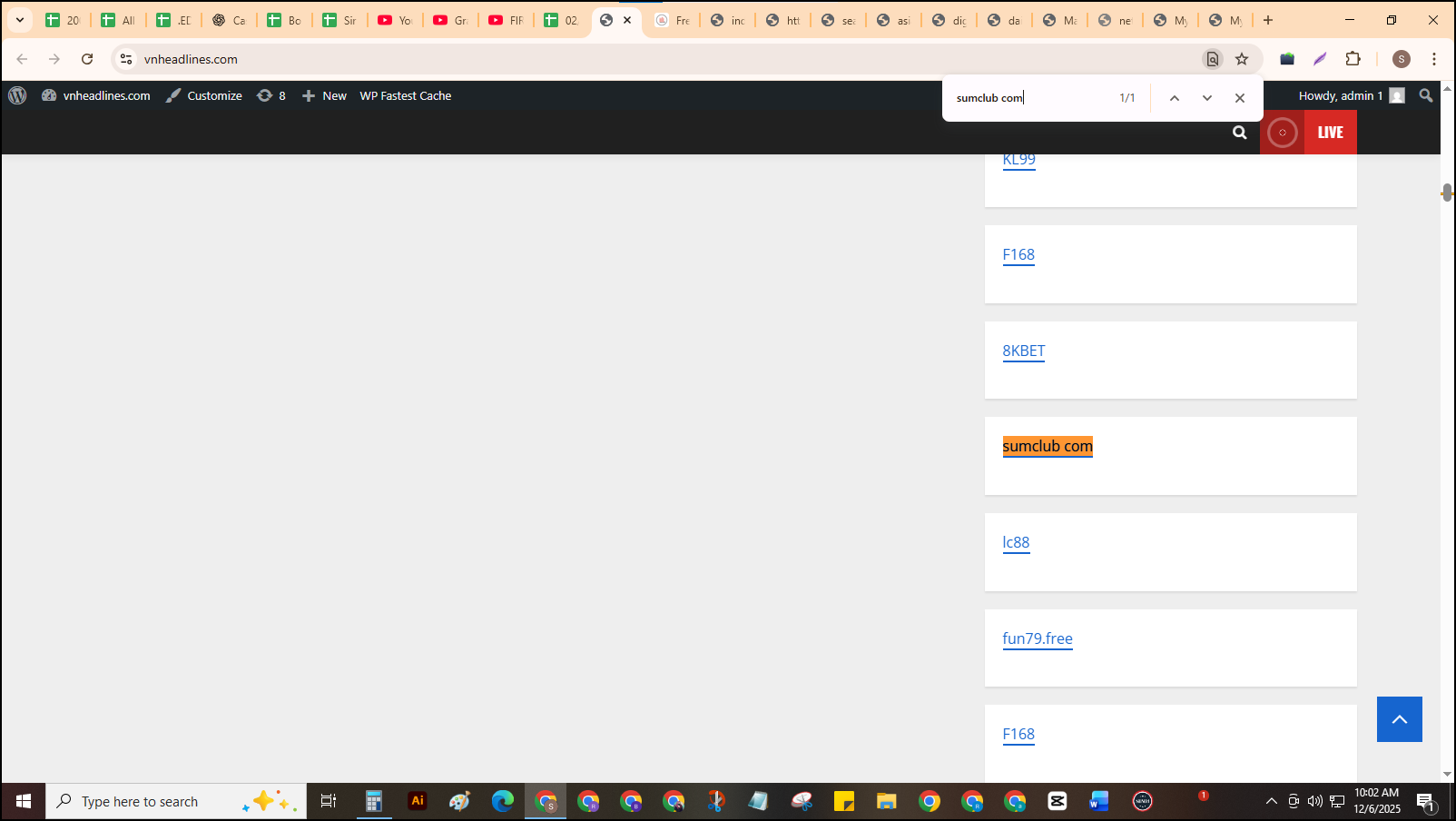Open Microsoft Word from the taskbar
Viewport: 1456px width, 821px height.
[x=1099, y=801]
